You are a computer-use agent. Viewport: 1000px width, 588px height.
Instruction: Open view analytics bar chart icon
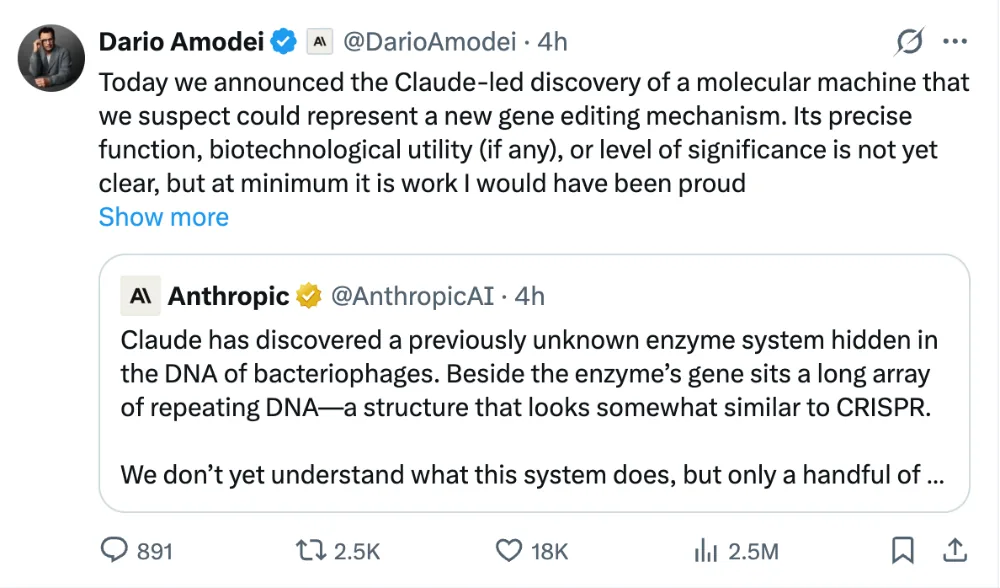point(706,550)
